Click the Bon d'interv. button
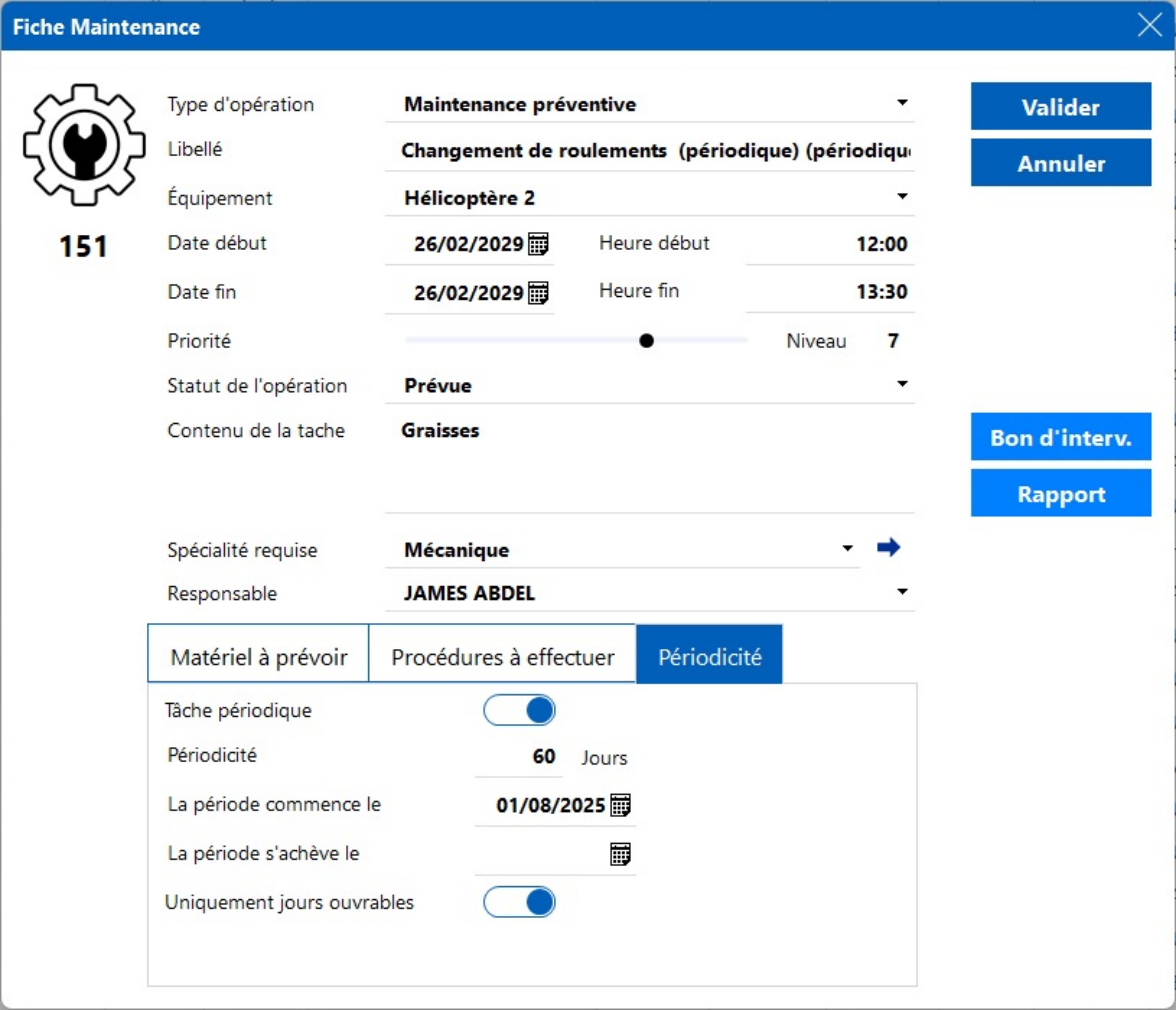Screen dimensions: 1176x1010 click(1060, 437)
